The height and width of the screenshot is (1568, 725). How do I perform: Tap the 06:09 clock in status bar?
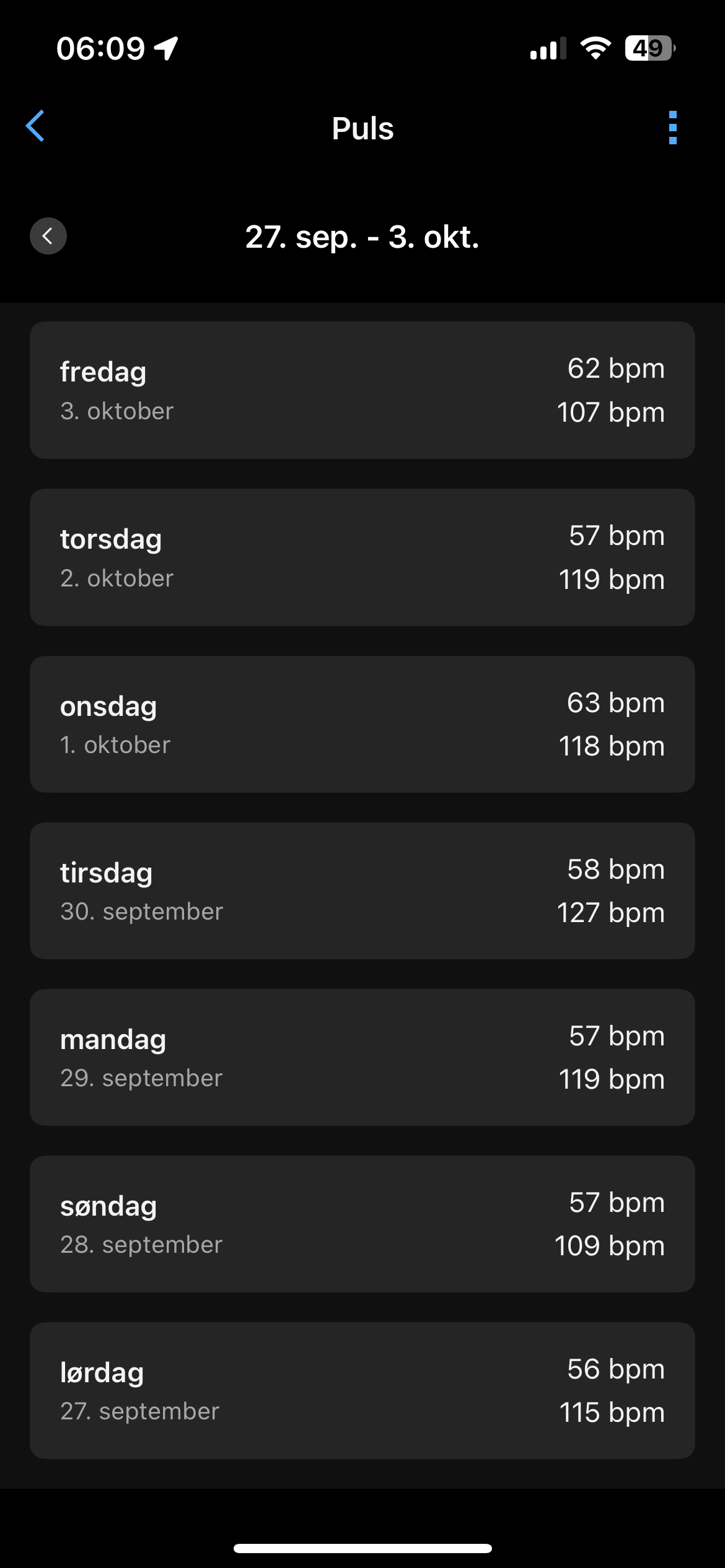100,48
